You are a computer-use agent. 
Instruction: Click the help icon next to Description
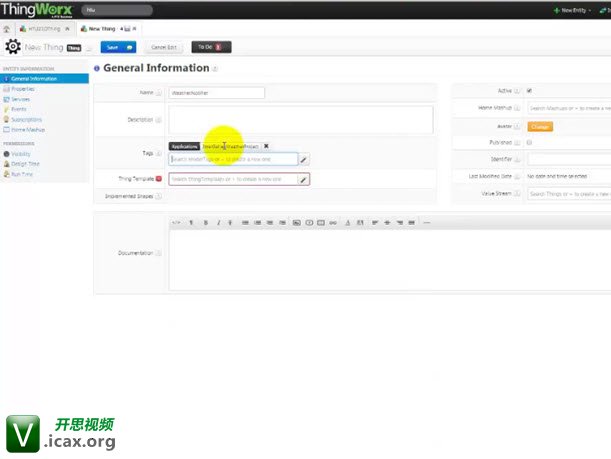click(x=158, y=120)
